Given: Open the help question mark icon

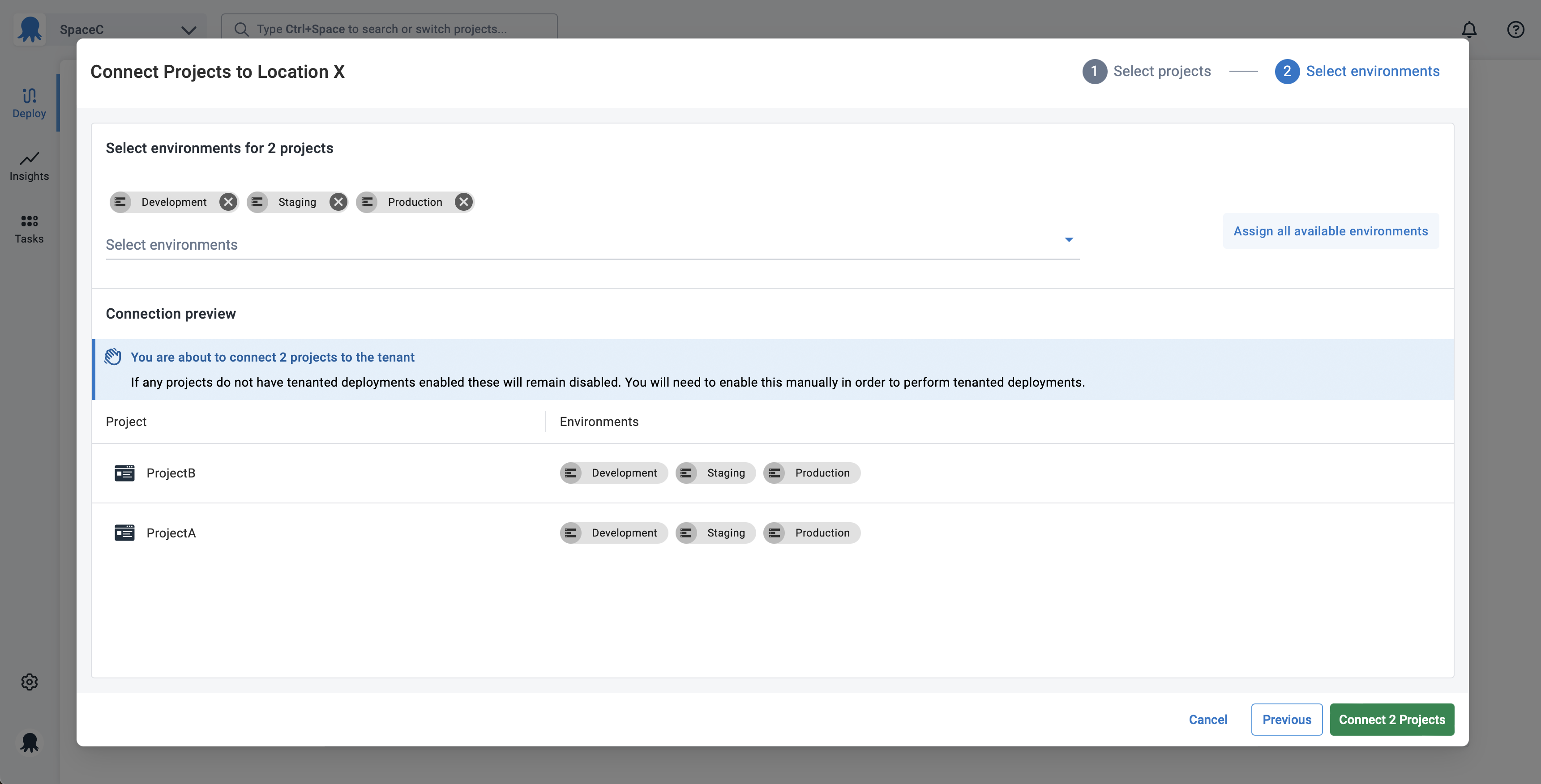Looking at the screenshot, I should 1515,29.
